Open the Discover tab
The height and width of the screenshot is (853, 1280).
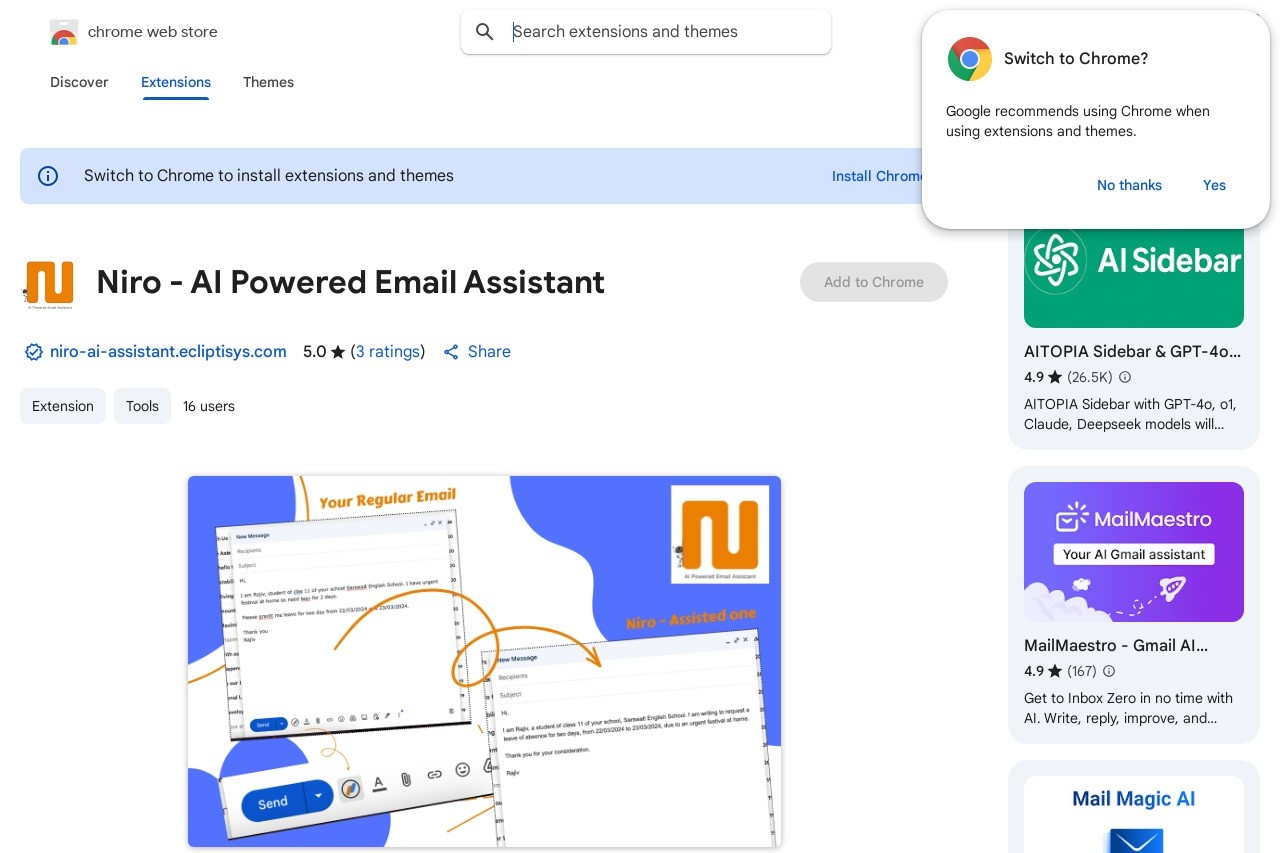79,82
